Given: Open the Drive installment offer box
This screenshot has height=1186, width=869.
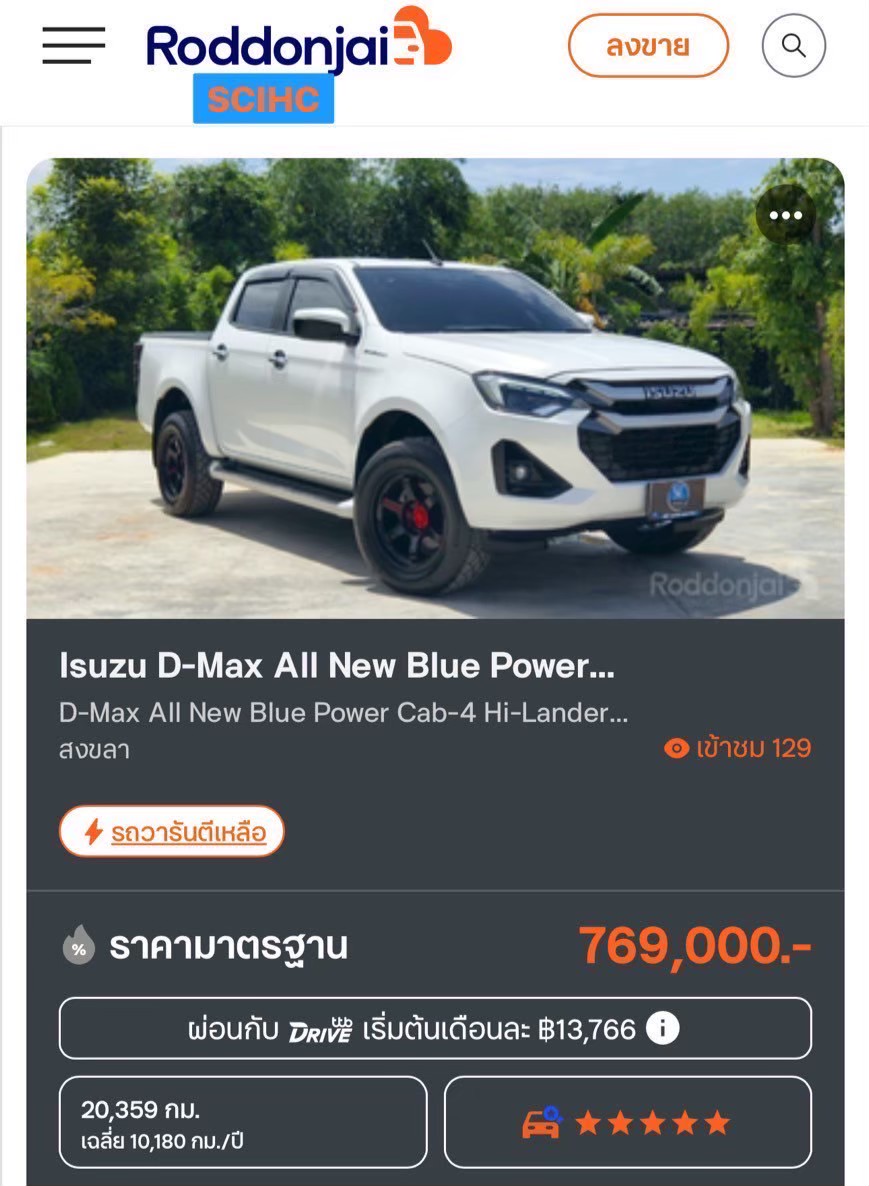Looking at the screenshot, I should click(x=435, y=1029).
